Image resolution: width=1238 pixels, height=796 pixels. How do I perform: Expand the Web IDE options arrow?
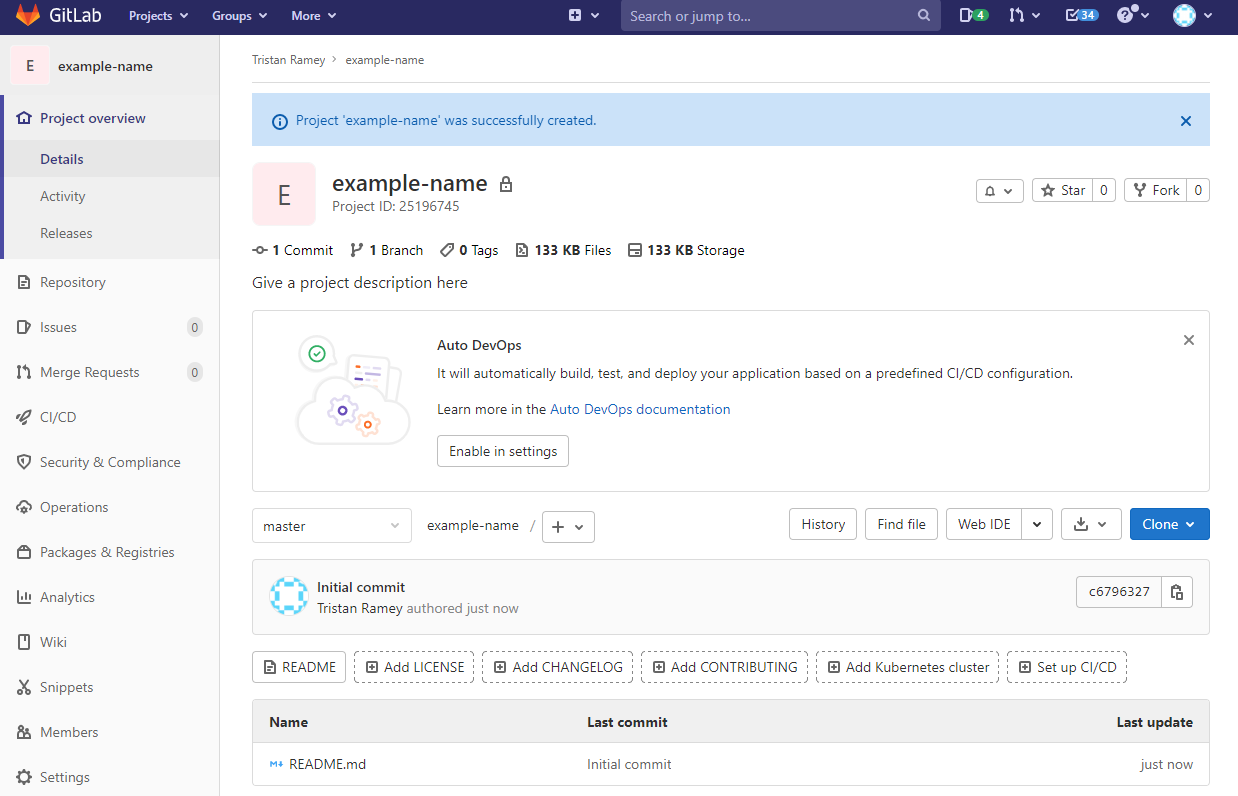1037,524
